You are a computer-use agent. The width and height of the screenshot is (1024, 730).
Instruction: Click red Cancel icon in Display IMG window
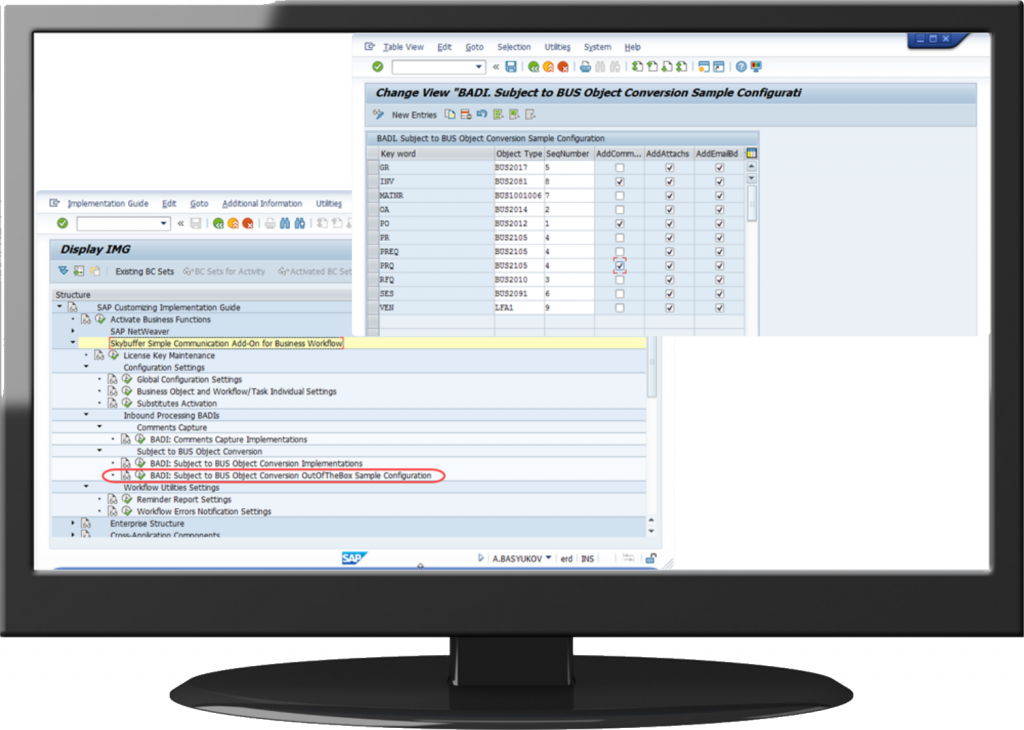tap(248, 223)
